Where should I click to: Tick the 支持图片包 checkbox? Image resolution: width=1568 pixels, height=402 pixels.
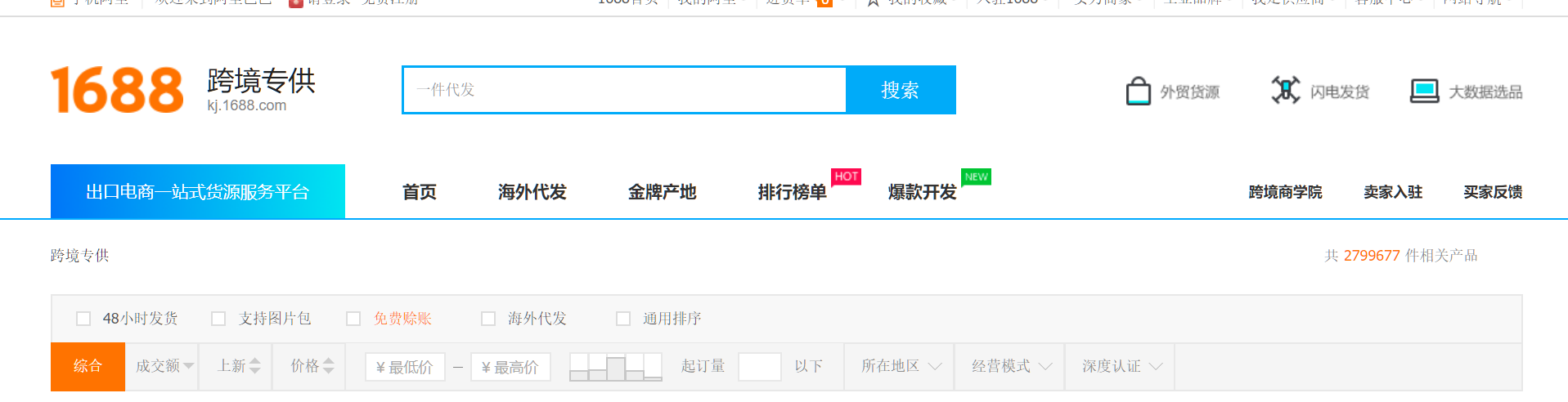(218, 319)
